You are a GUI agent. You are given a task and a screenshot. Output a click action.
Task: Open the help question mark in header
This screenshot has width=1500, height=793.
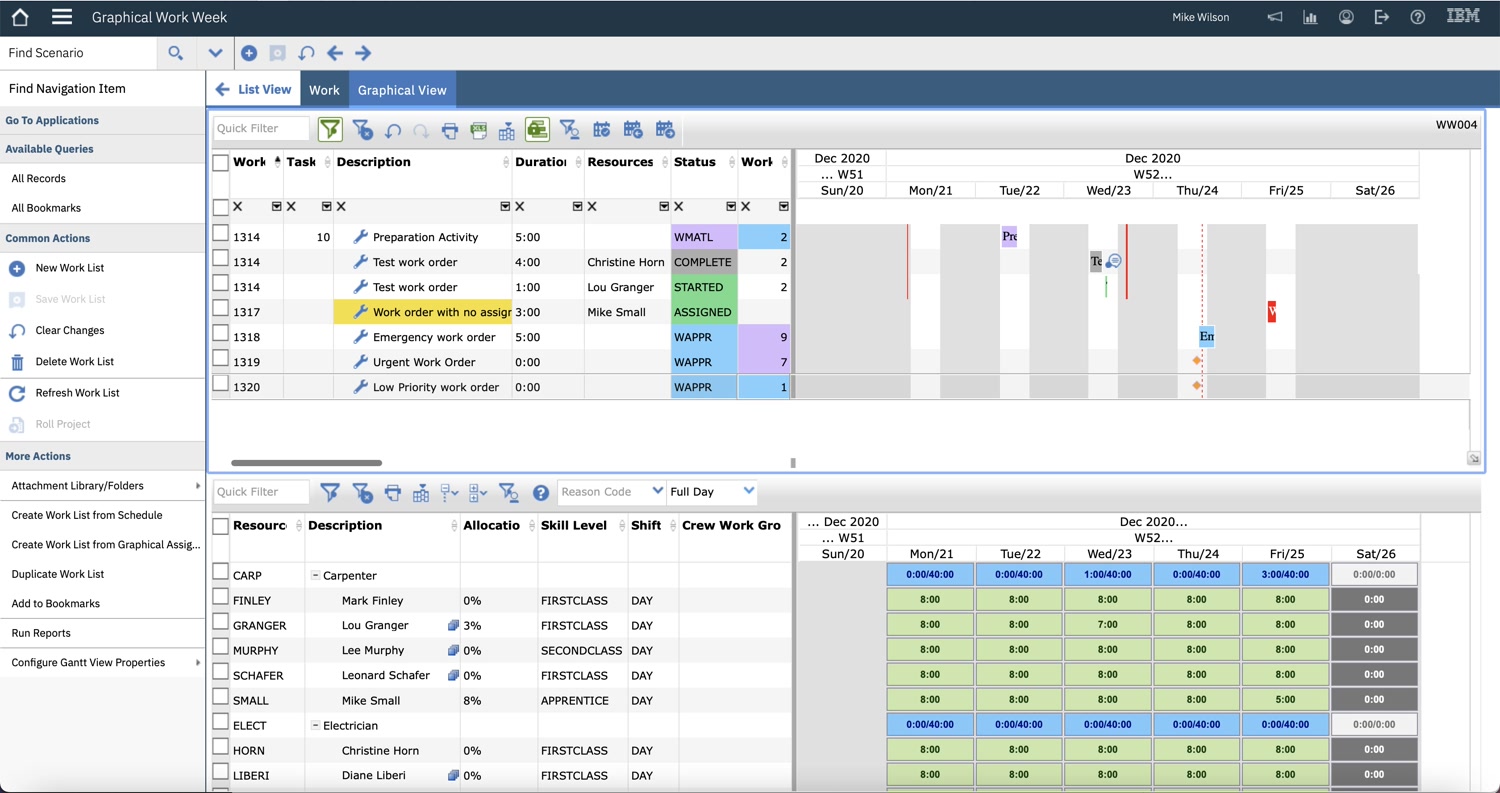(1417, 17)
